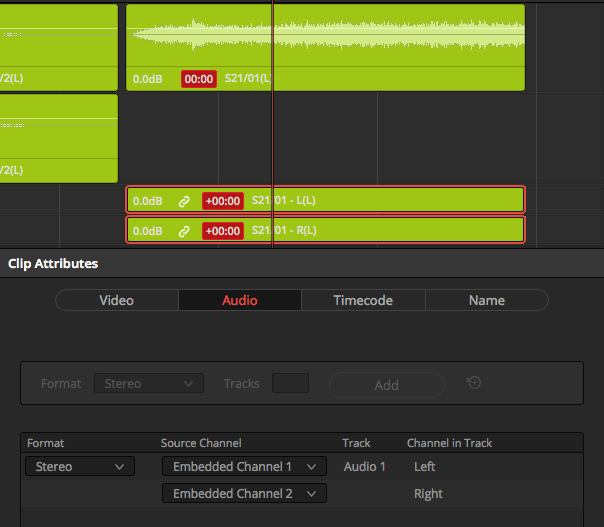Open the Timecode tab

363,300
